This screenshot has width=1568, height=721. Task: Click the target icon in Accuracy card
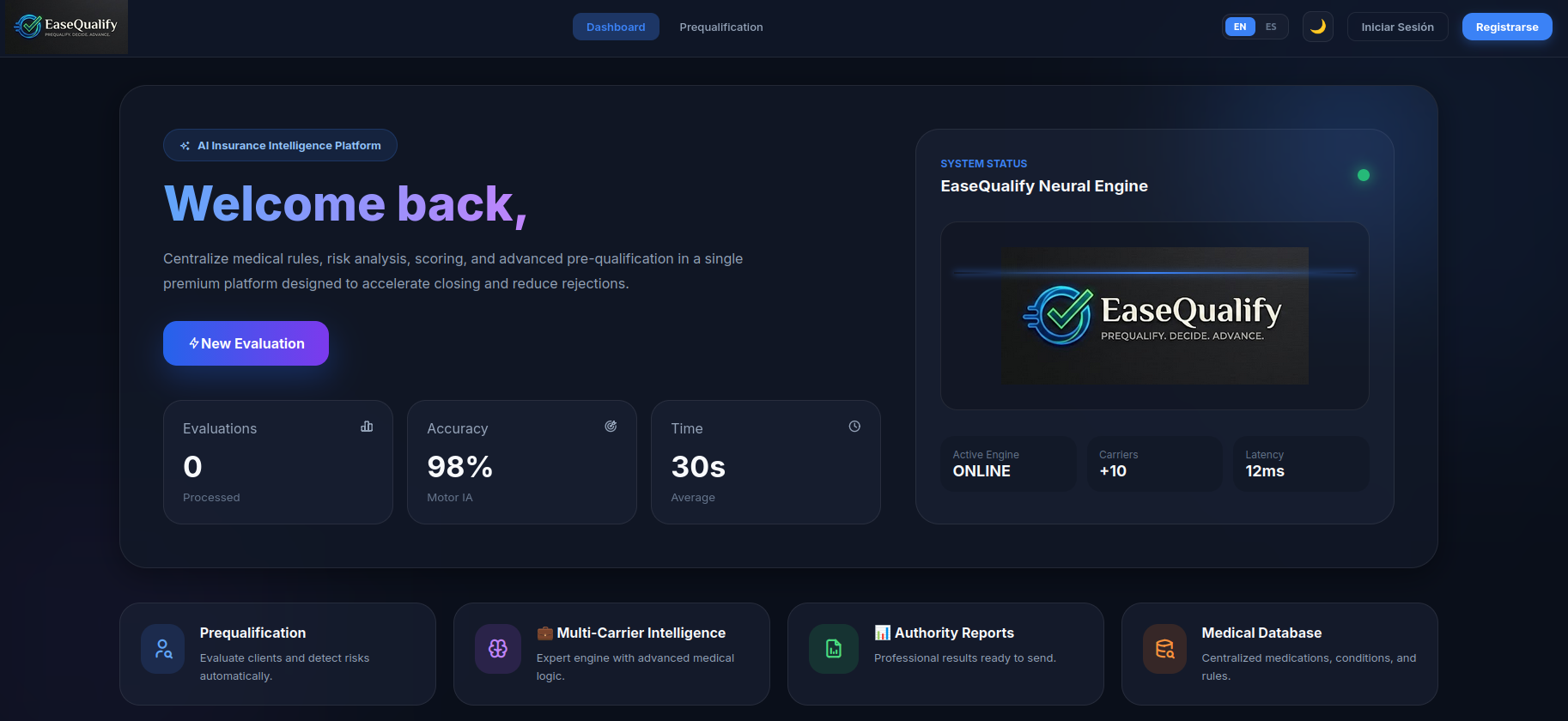click(611, 427)
